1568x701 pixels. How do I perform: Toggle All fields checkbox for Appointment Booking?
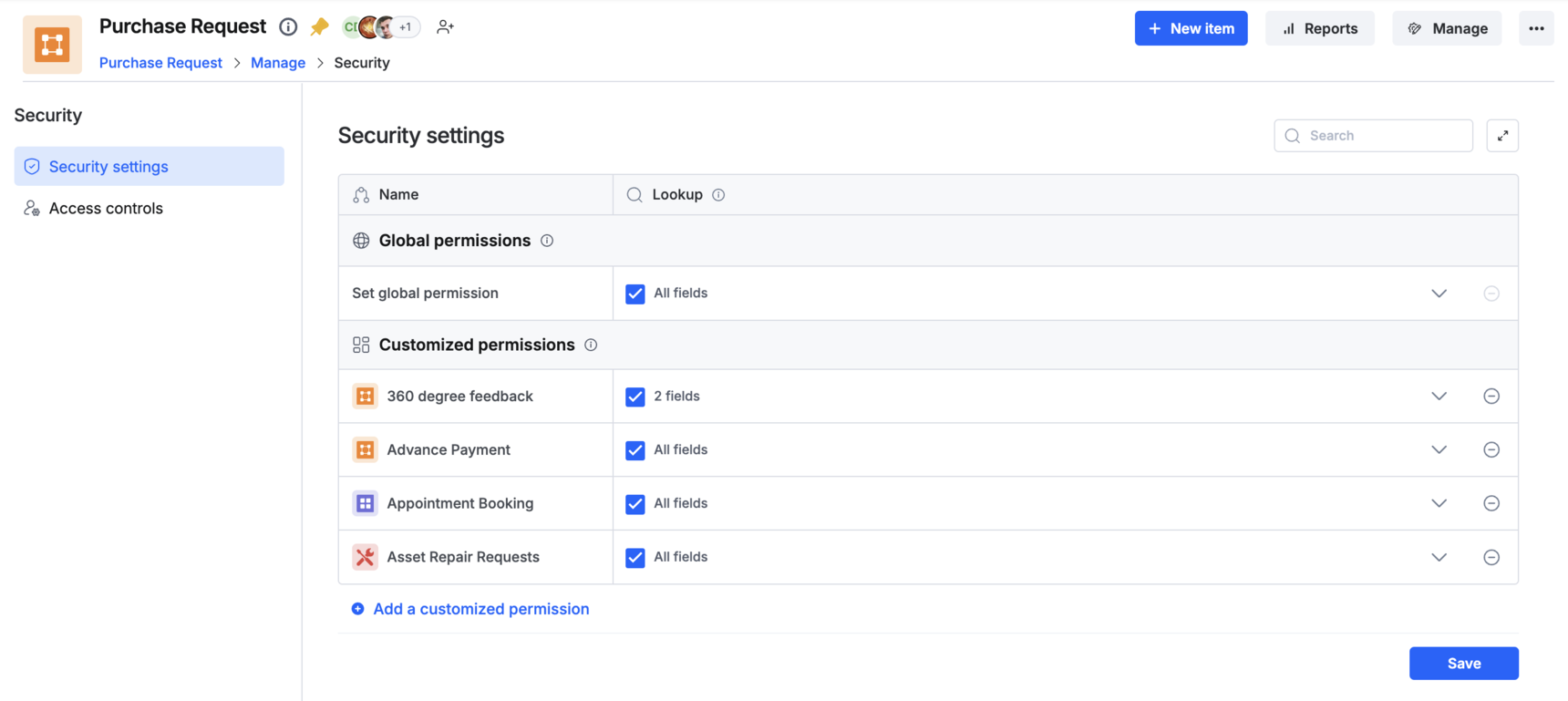click(635, 504)
